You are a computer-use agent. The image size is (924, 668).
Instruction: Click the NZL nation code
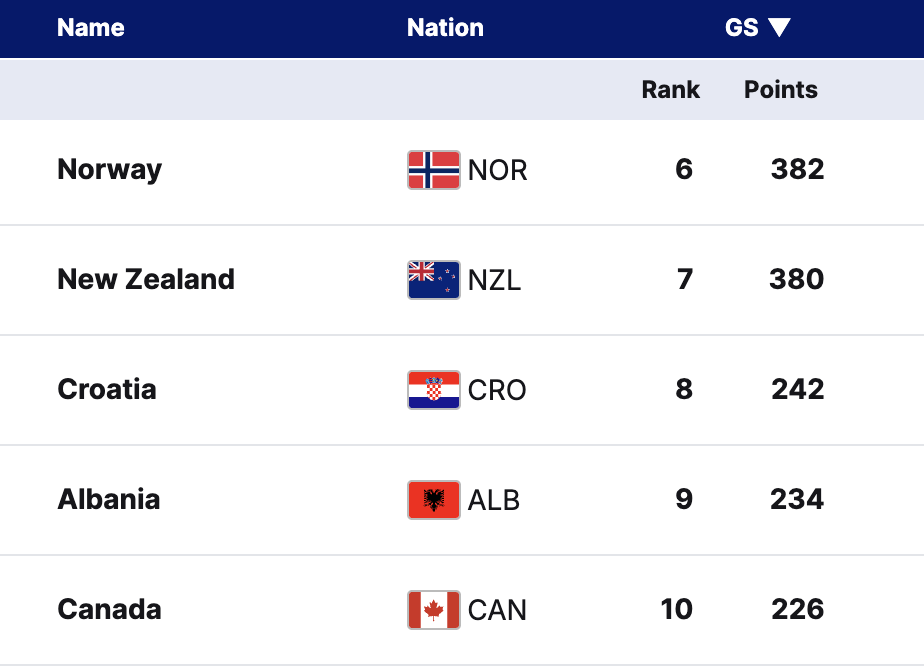tap(494, 281)
